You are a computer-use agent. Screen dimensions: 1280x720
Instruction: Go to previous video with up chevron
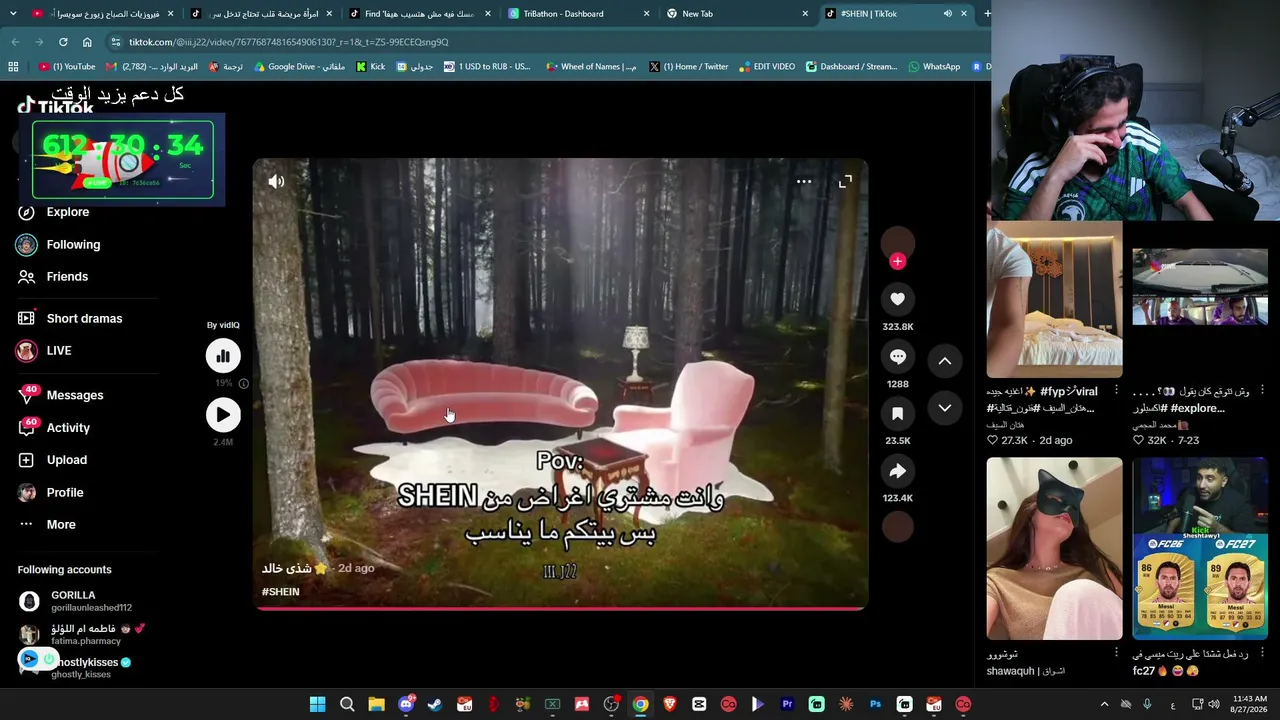point(944,361)
